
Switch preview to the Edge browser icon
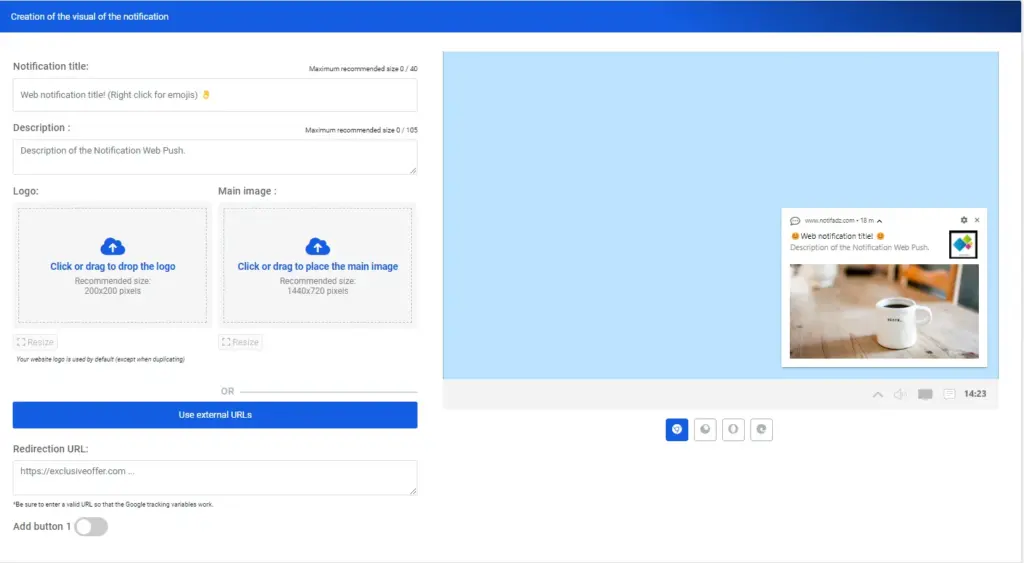pos(761,430)
